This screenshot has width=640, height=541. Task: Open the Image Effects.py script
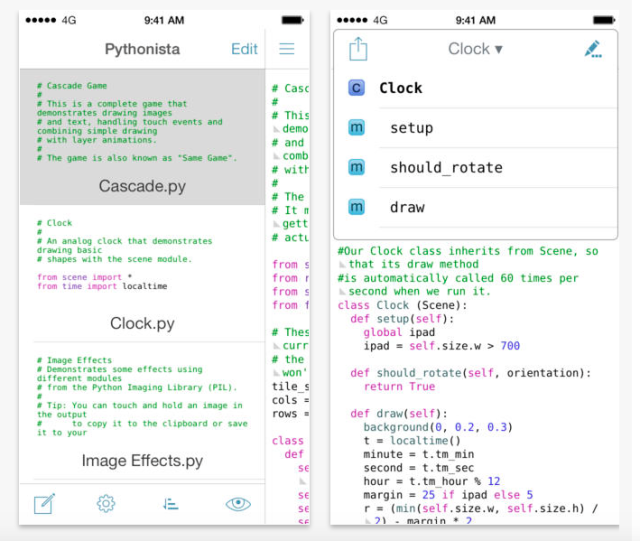(142, 411)
